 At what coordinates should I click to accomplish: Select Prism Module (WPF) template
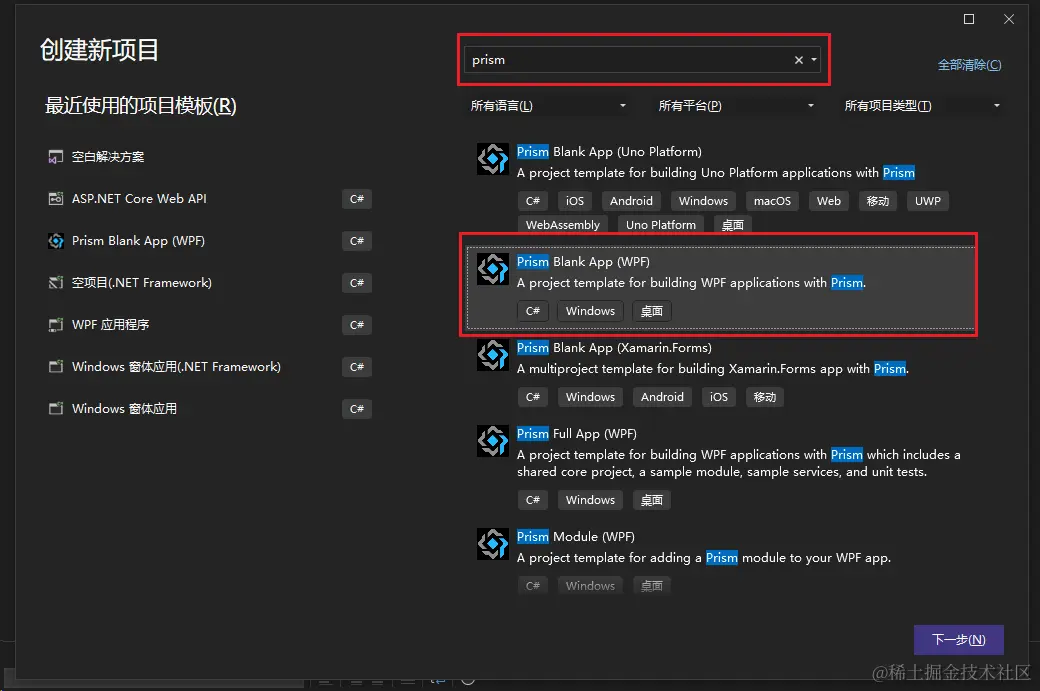[722, 561]
